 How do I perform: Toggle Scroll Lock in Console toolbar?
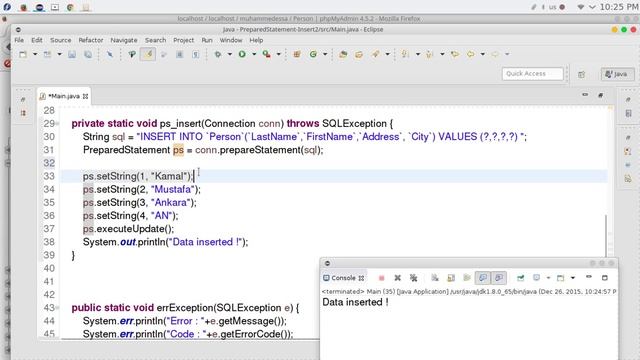pos(451,278)
